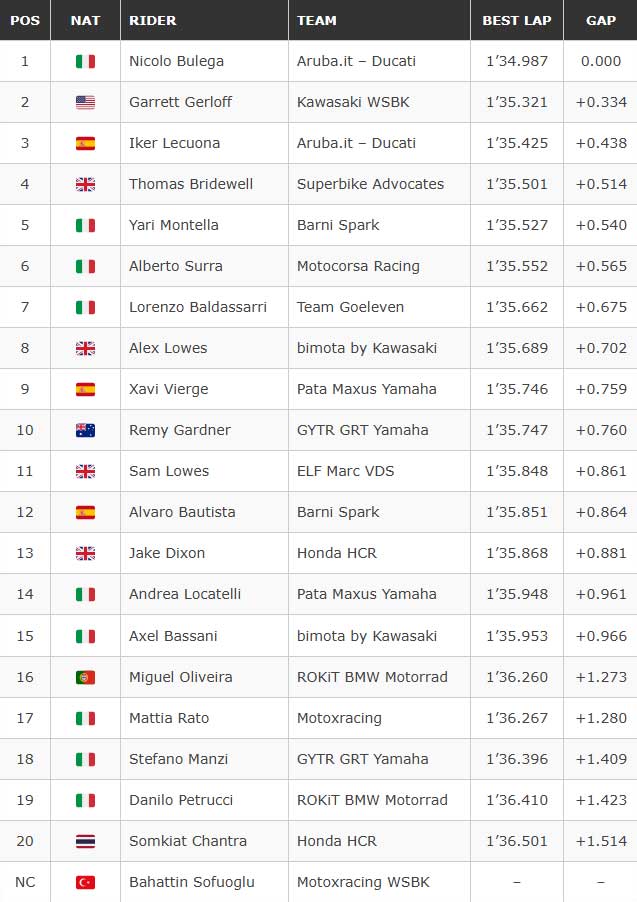637x902 pixels.
Task: Click the Turkish flag for Bahattin Sofuoglu
Action: (x=85, y=882)
